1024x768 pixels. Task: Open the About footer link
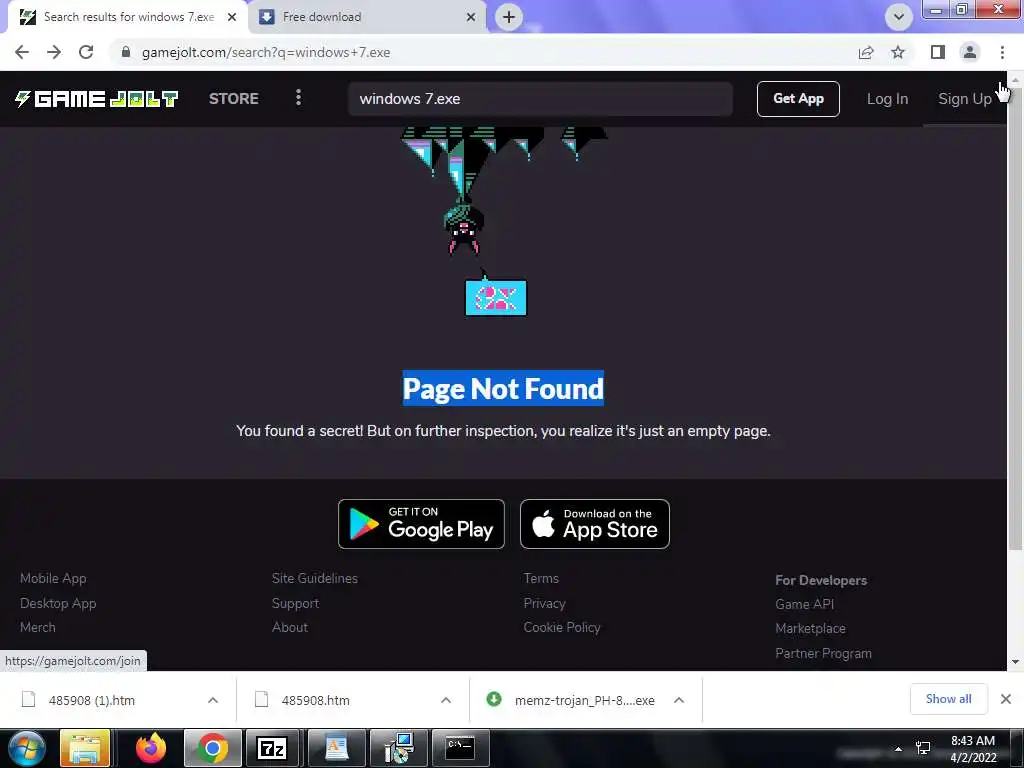coord(289,627)
